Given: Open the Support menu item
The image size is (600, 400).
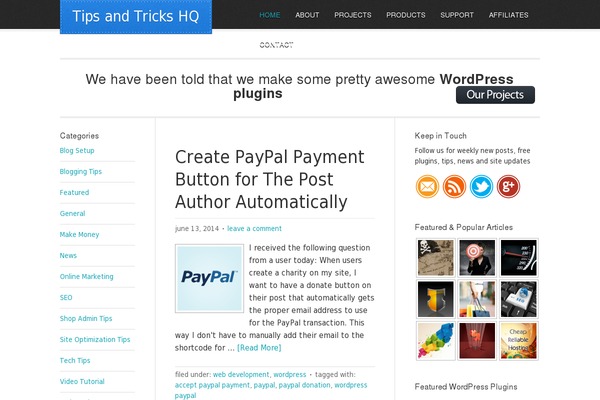Looking at the screenshot, I should point(457,15).
